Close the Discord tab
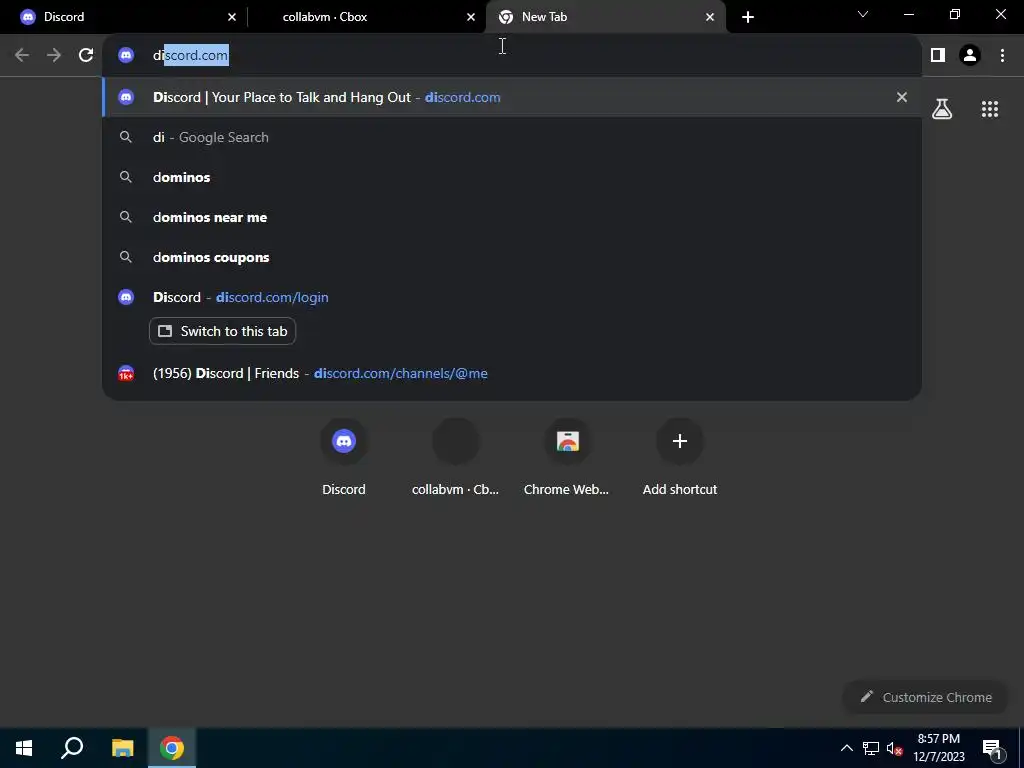This screenshot has width=1024, height=768. click(232, 17)
